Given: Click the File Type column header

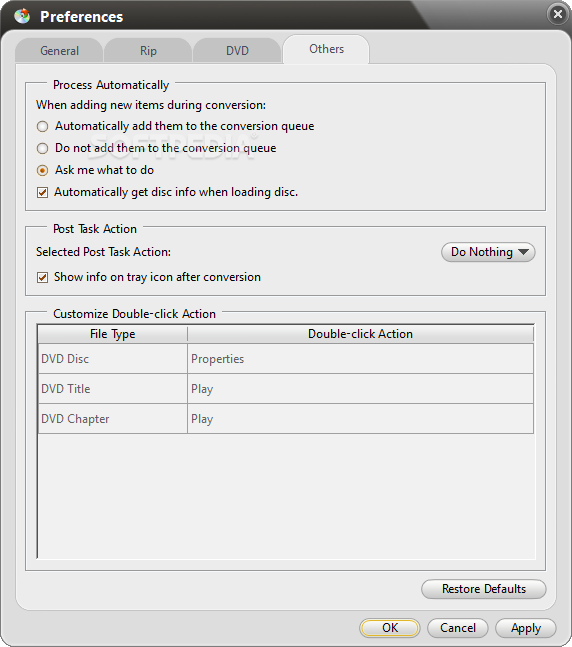Looking at the screenshot, I should click(x=113, y=334).
